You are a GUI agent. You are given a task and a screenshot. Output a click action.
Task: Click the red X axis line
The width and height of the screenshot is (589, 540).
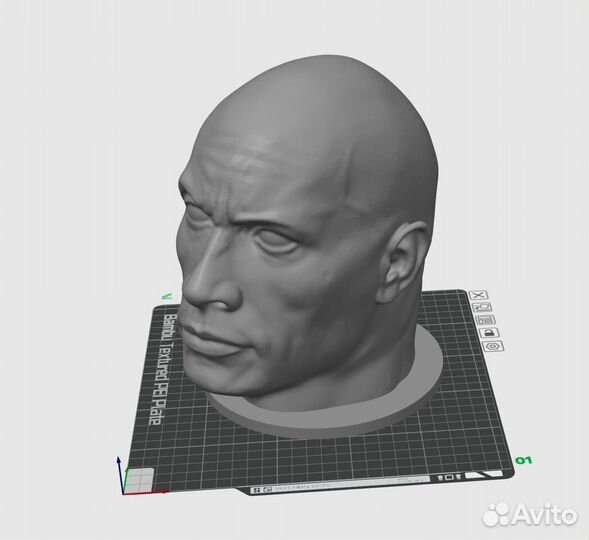click(x=146, y=492)
